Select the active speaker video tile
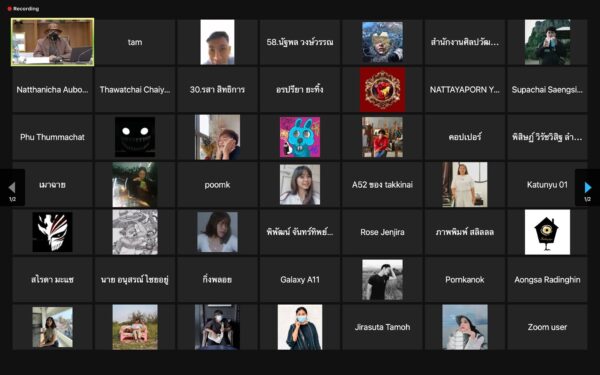Viewport: 600px width, 375px height. point(52,42)
